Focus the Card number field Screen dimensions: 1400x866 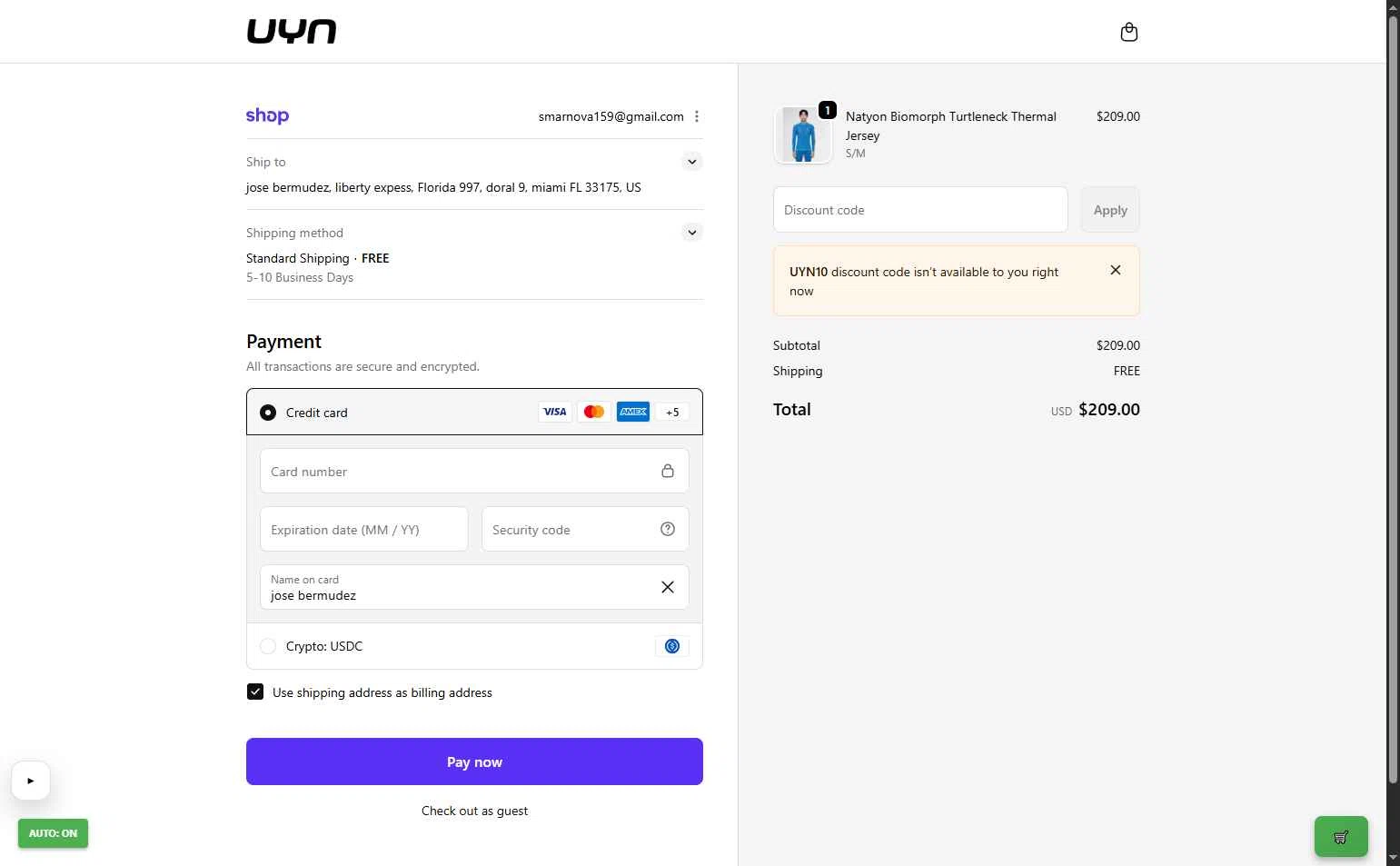474,471
